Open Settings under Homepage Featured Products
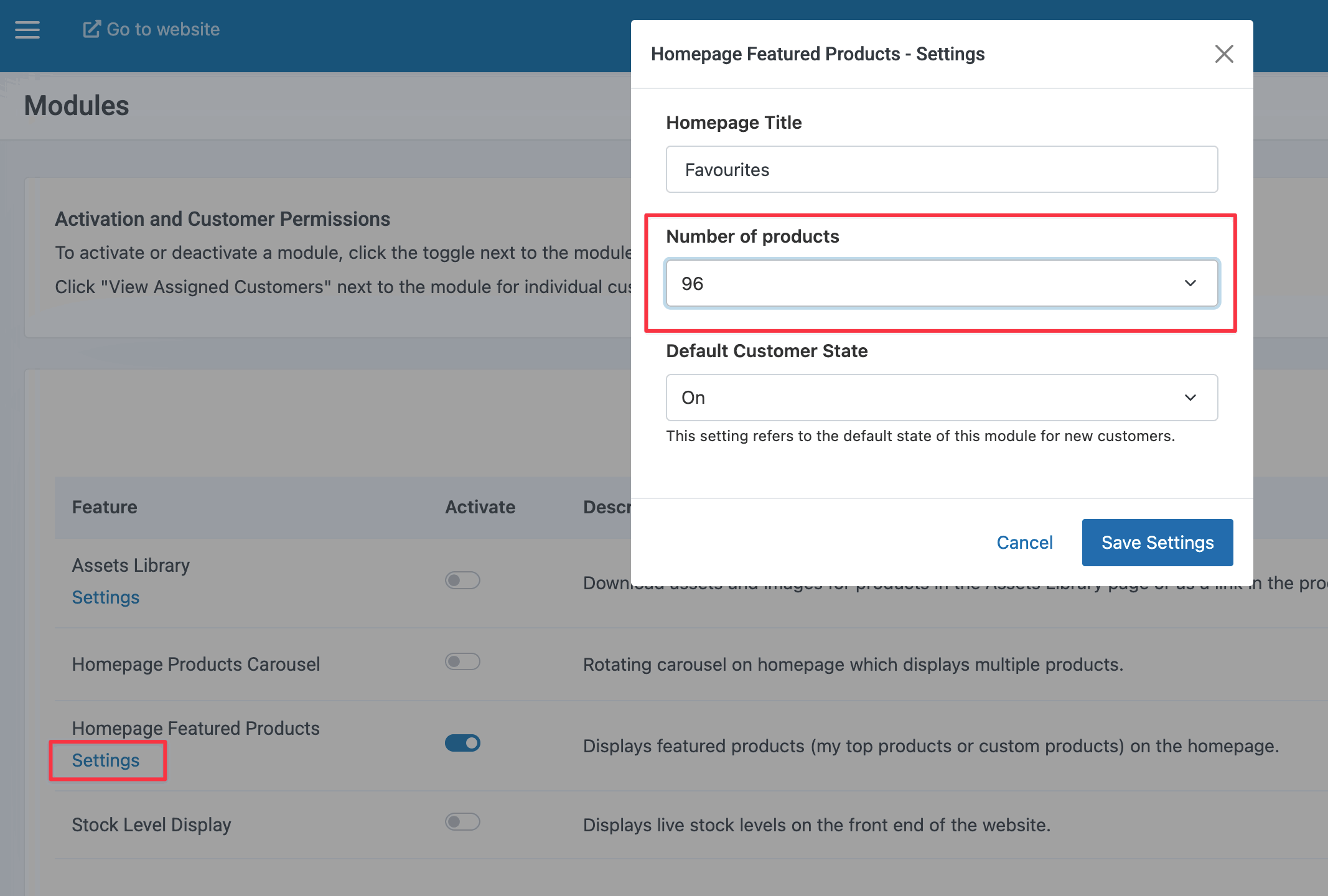Viewport: 1328px width, 896px height. pos(106,760)
